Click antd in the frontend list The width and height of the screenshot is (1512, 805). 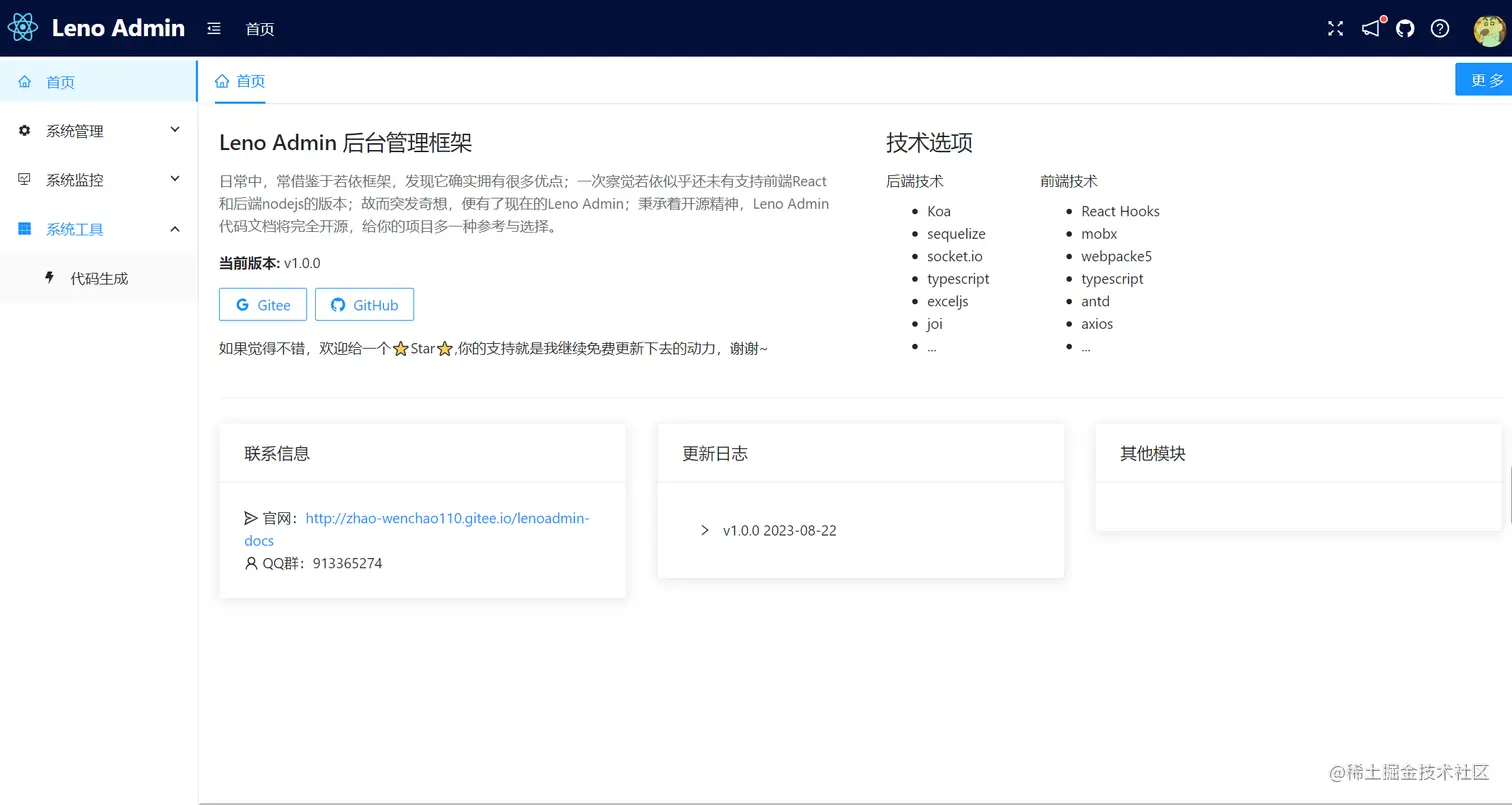1095,301
